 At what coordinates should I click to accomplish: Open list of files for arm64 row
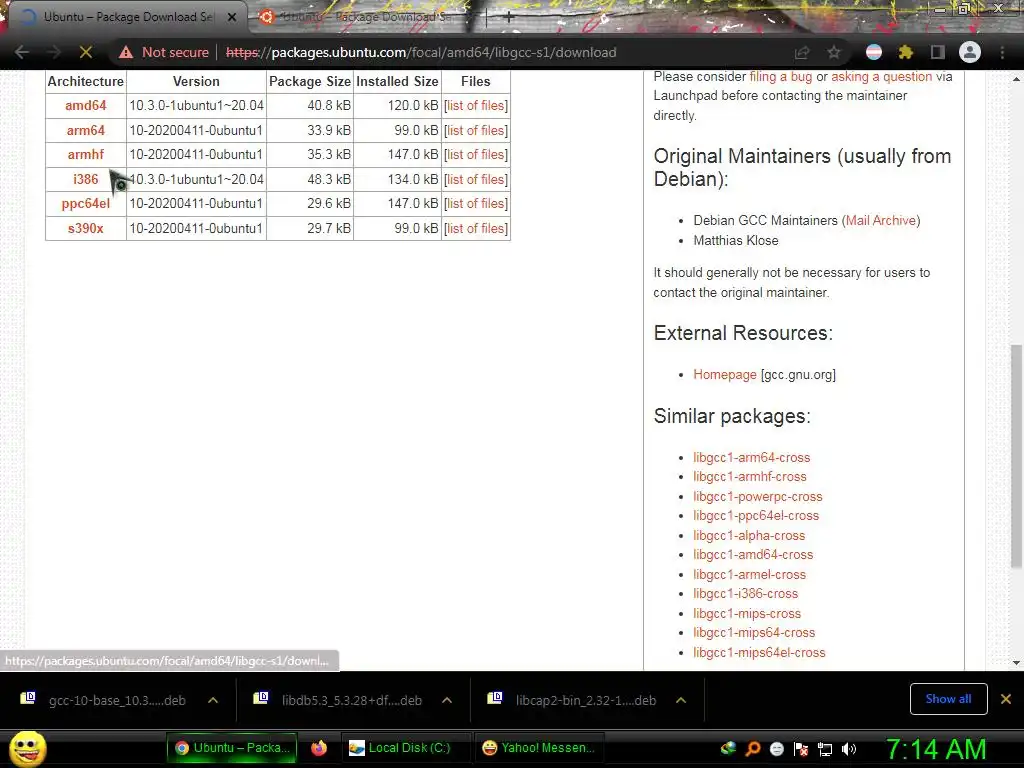pos(475,130)
